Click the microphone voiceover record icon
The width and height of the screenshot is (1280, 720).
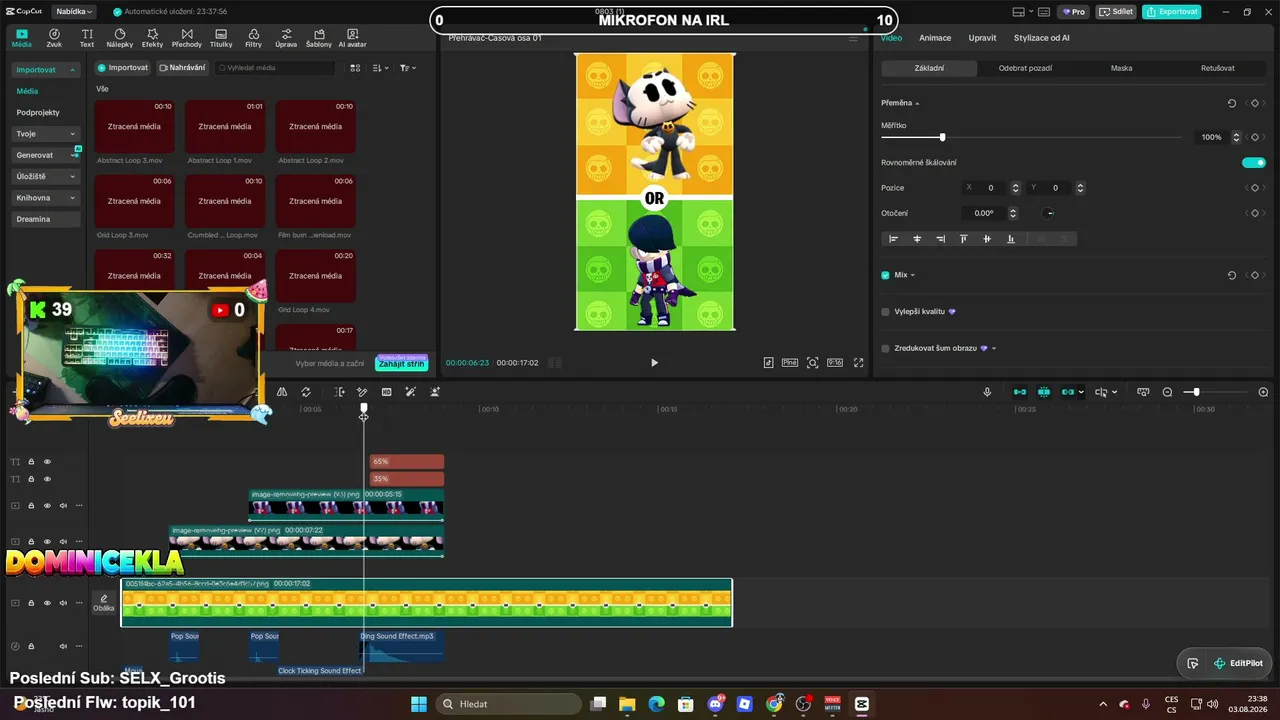coord(987,392)
